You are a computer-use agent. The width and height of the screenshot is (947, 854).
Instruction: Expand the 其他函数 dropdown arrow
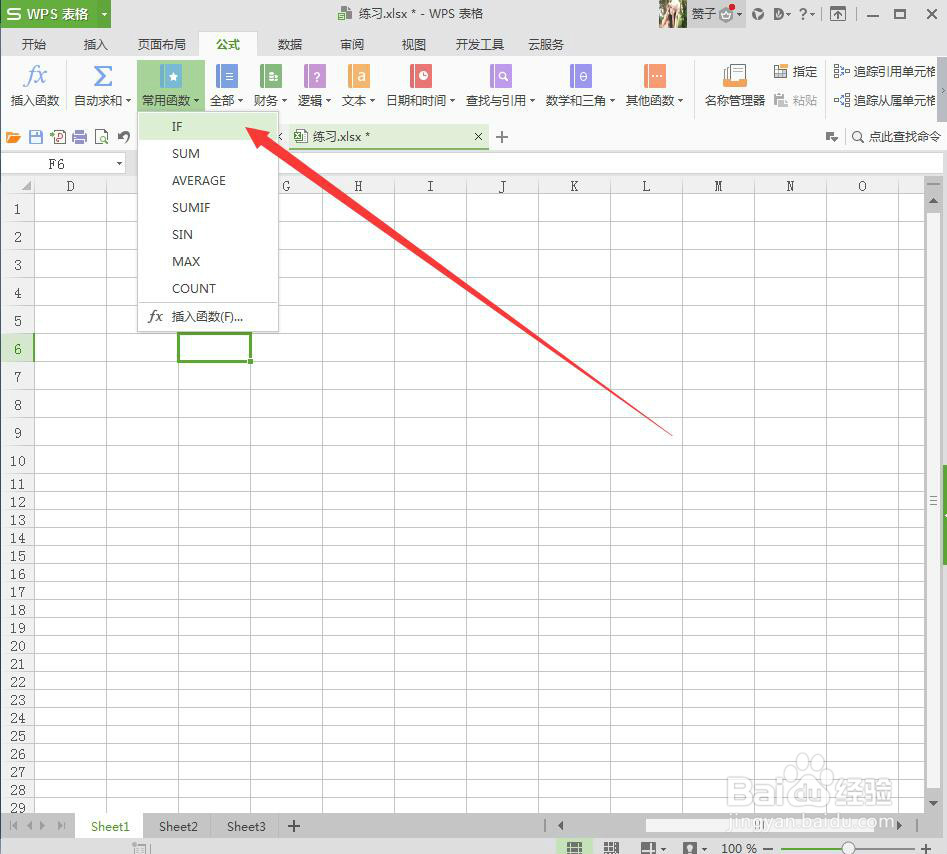[x=681, y=101]
